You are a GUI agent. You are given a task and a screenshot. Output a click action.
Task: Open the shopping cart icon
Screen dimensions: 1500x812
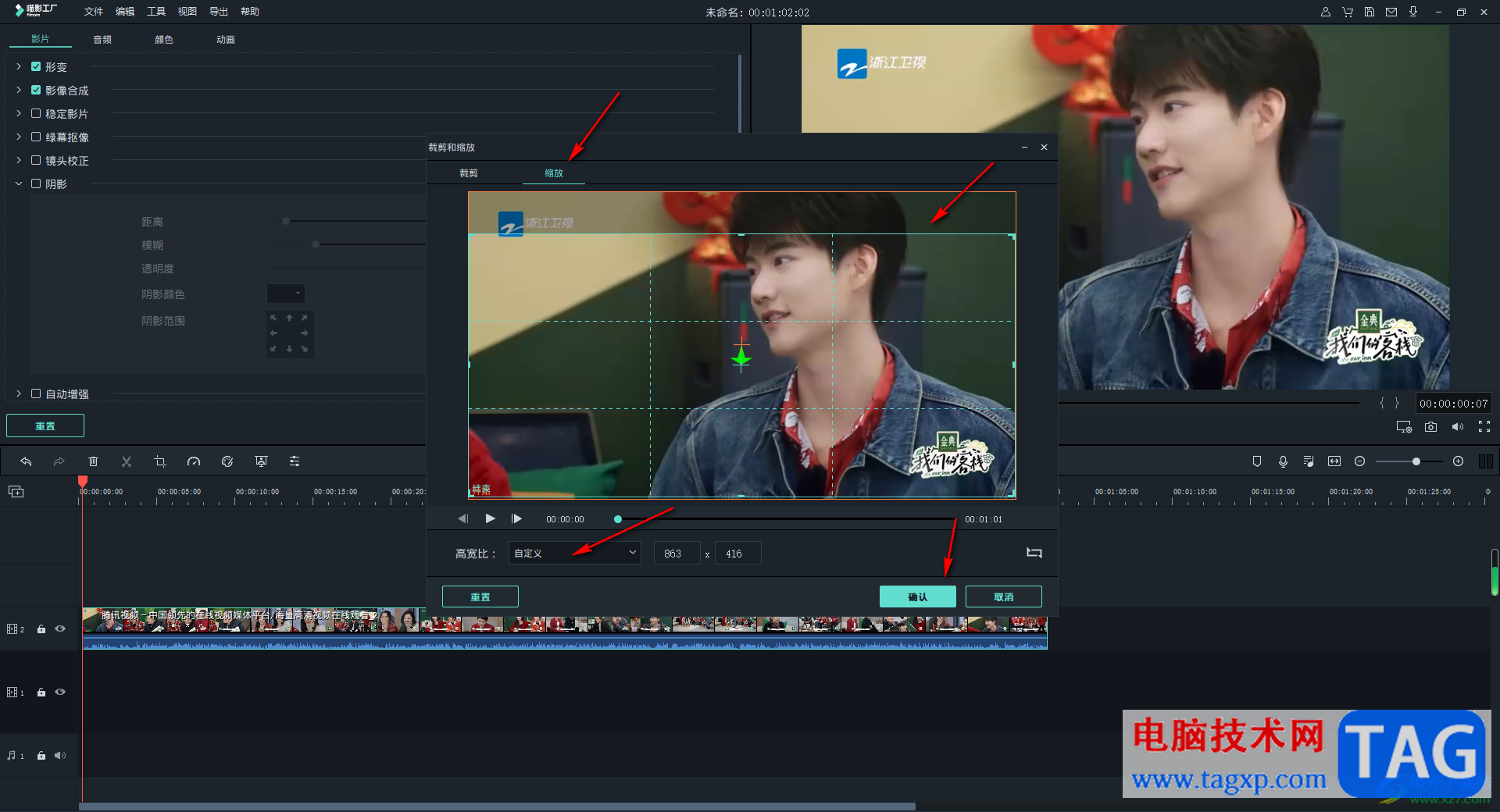pos(1348,12)
